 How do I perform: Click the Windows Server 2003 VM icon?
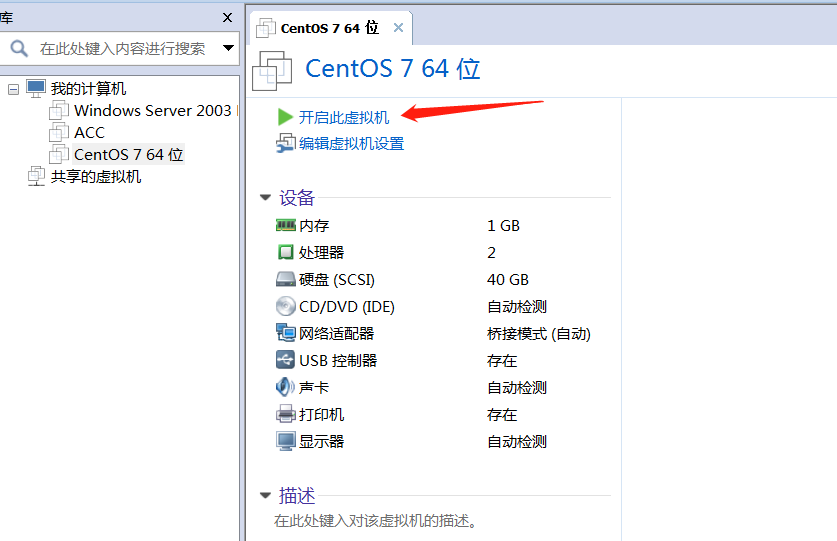point(59,110)
